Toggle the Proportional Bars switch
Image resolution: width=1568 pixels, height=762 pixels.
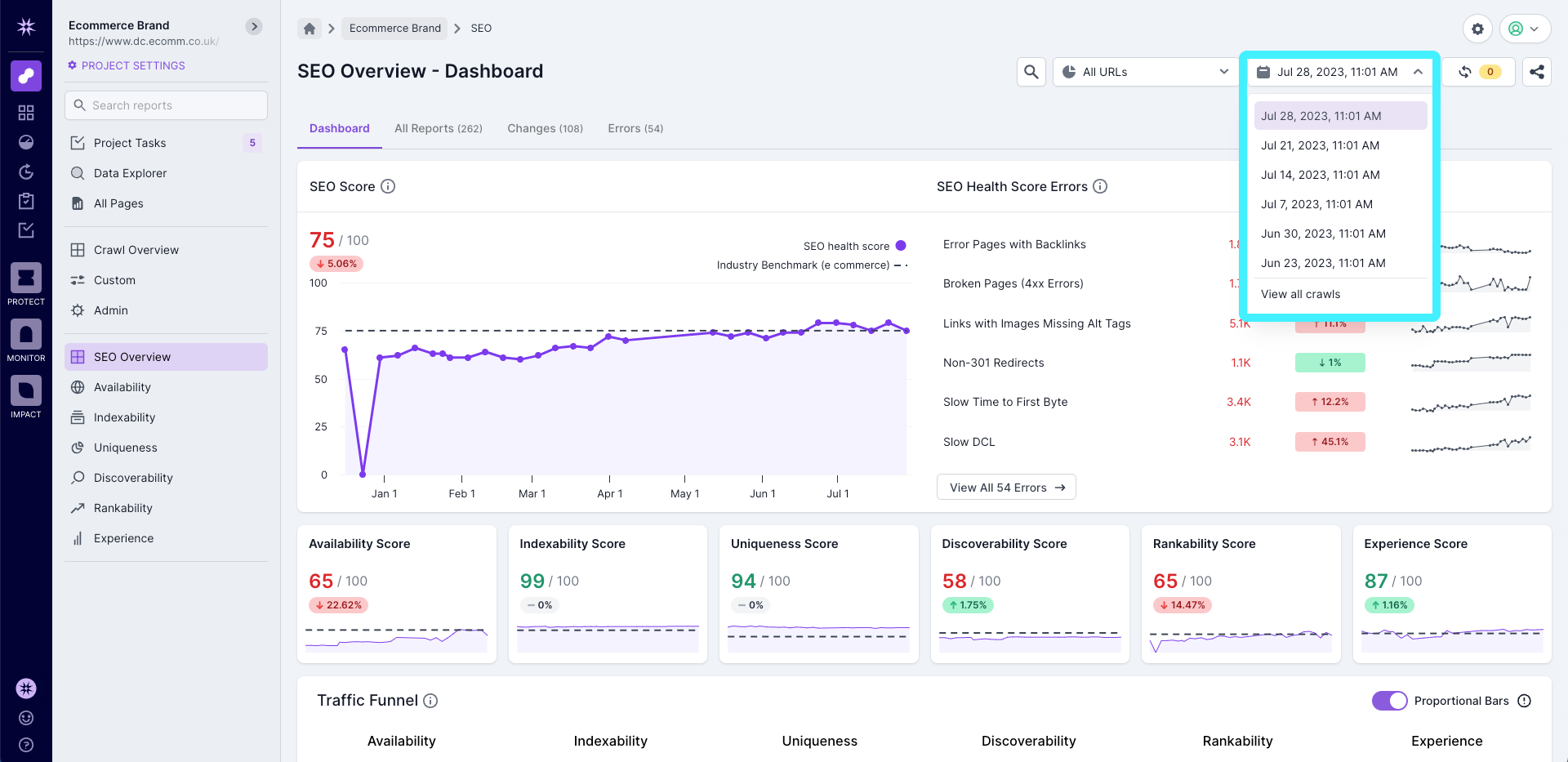[1389, 701]
